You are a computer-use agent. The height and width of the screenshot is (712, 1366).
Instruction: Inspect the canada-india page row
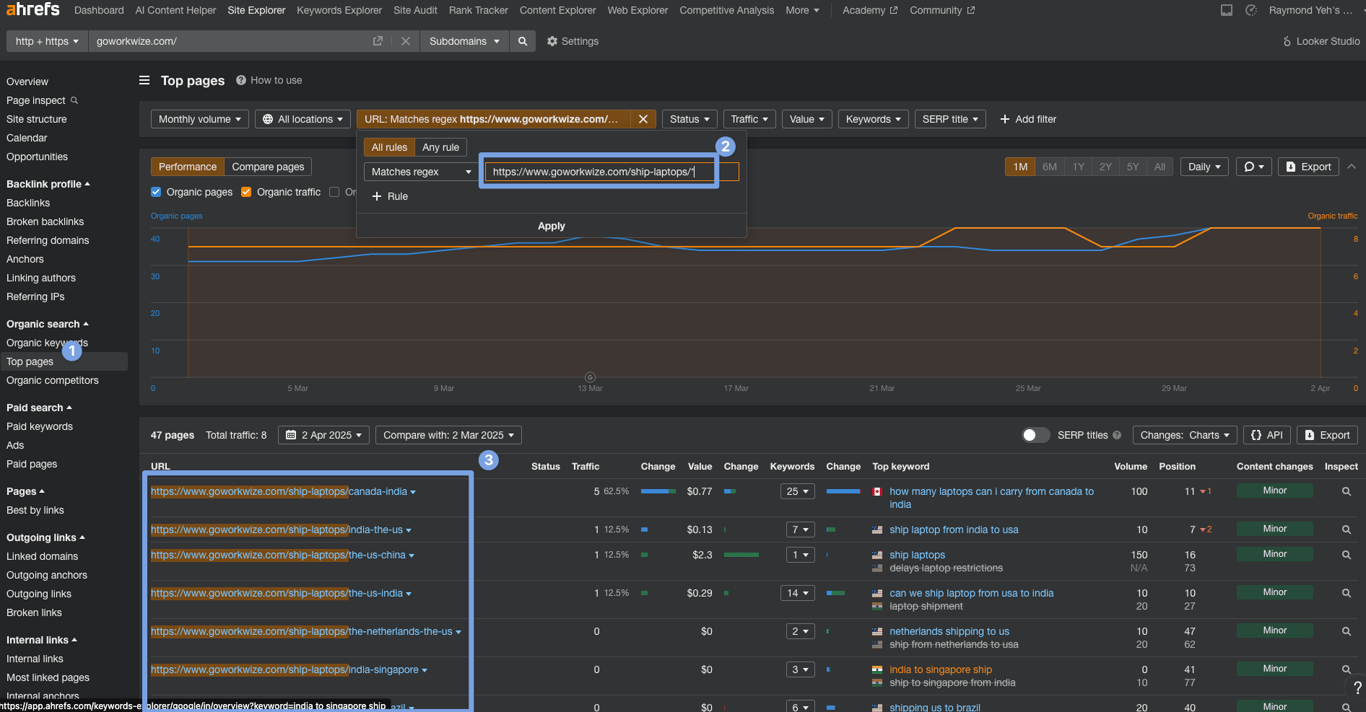[1346, 492]
